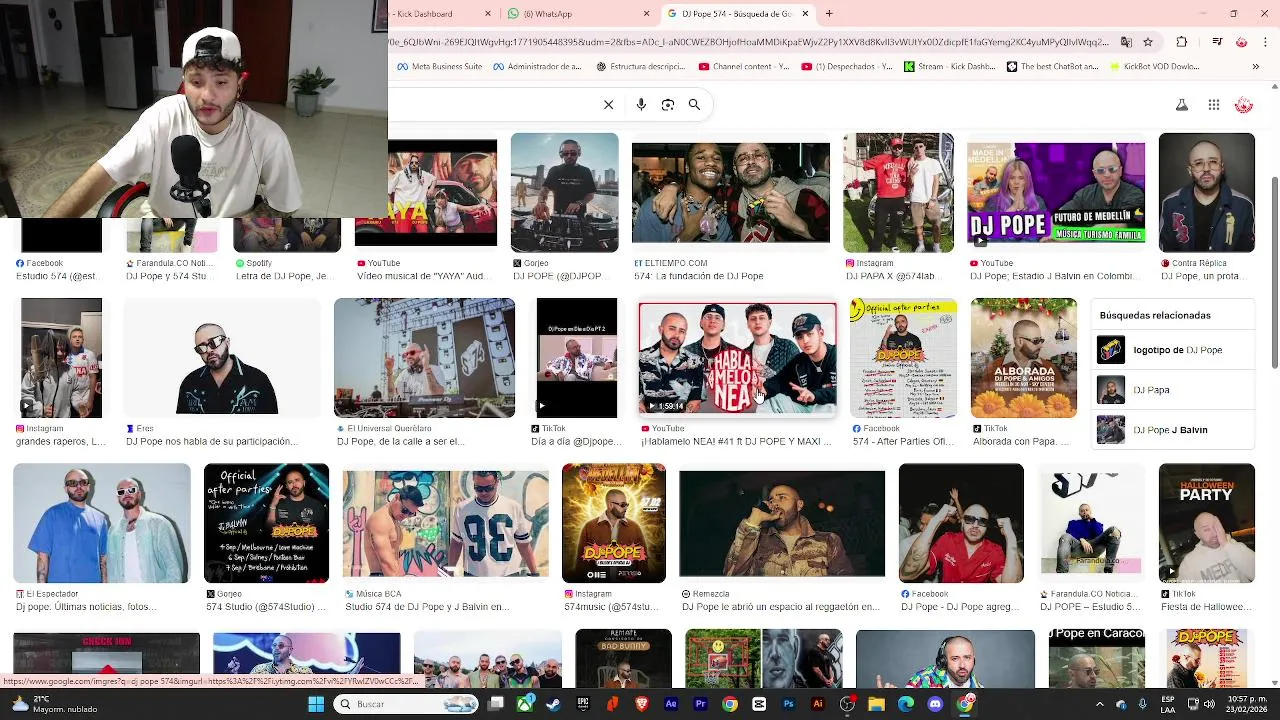This screenshot has width=1280, height=720.
Task: Open File Explorer from the taskbar
Action: point(877,704)
